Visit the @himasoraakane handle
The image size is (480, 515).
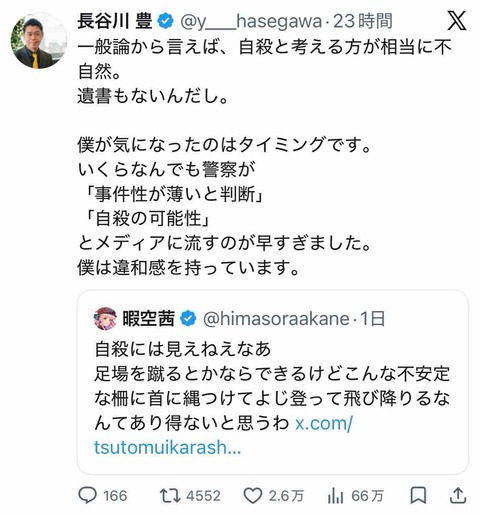(x=276, y=319)
